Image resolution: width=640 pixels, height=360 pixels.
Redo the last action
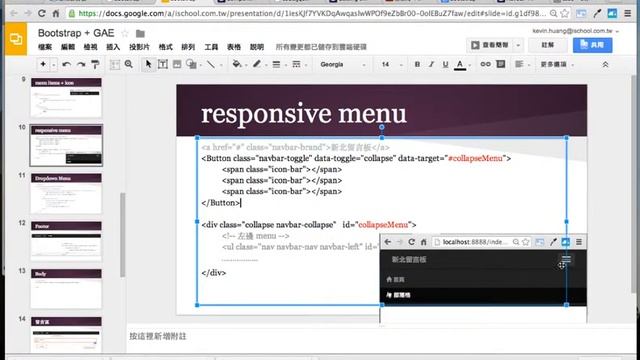pyautogui.click(x=81, y=64)
